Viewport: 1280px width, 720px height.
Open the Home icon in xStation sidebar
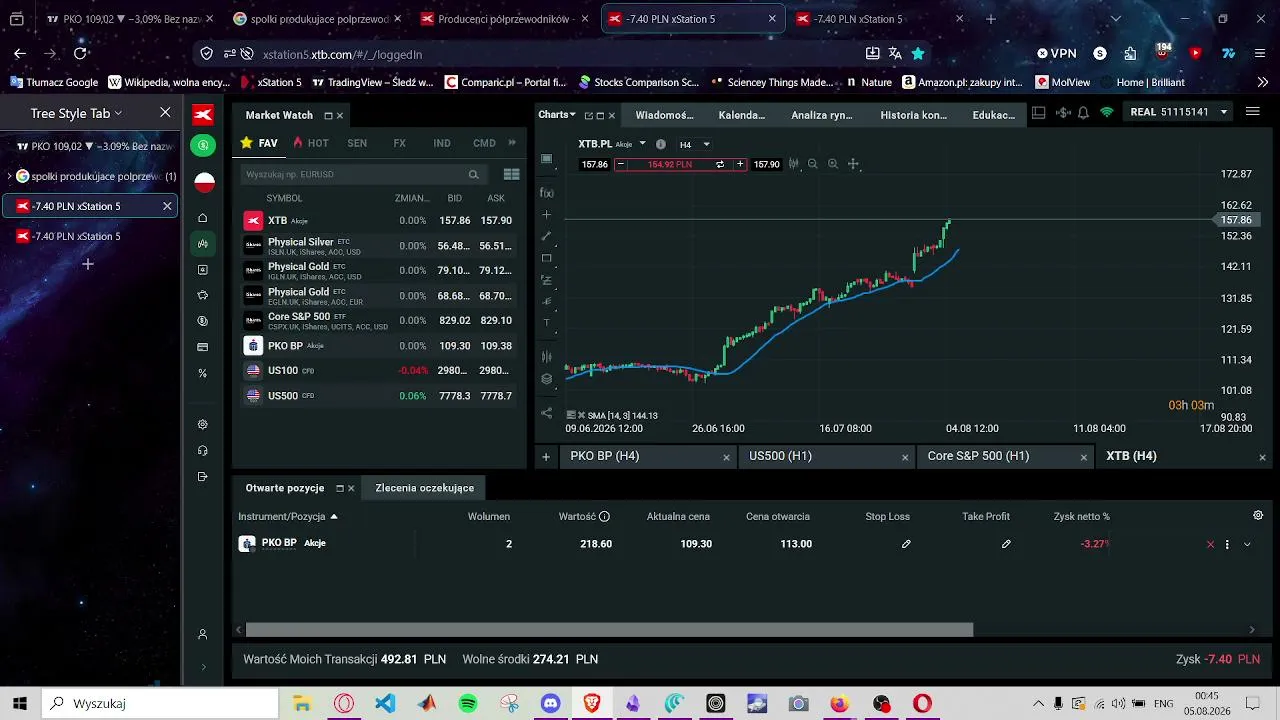pyautogui.click(x=203, y=218)
